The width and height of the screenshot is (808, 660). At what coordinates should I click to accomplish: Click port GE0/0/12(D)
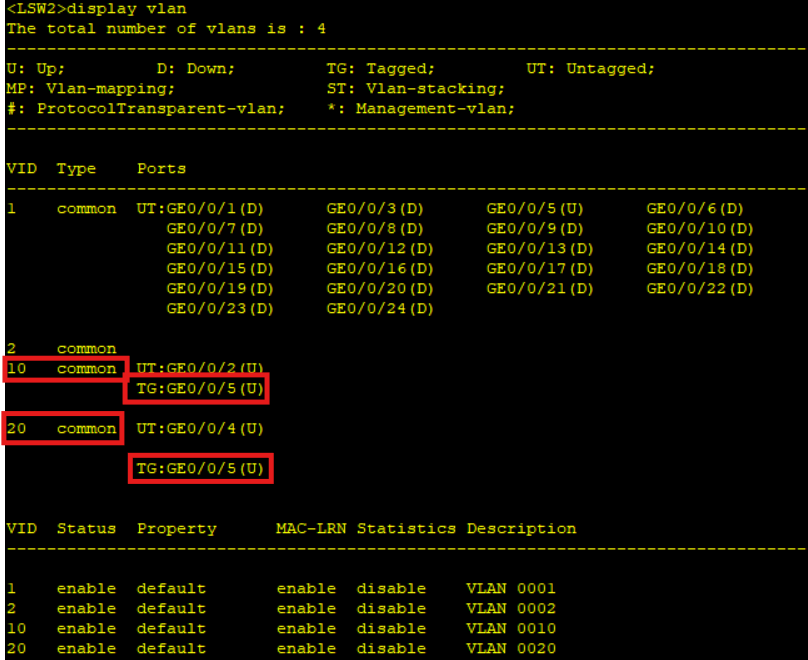click(380, 249)
